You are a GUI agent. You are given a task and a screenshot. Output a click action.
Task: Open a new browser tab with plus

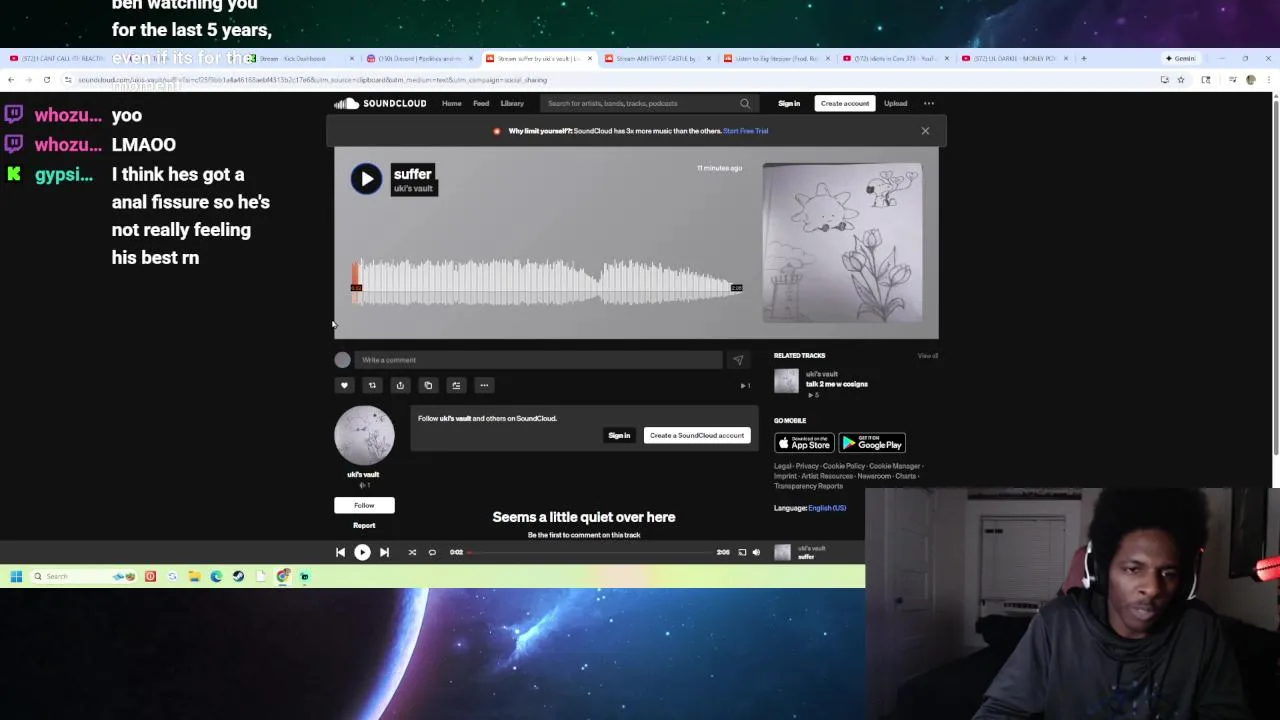1083,58
